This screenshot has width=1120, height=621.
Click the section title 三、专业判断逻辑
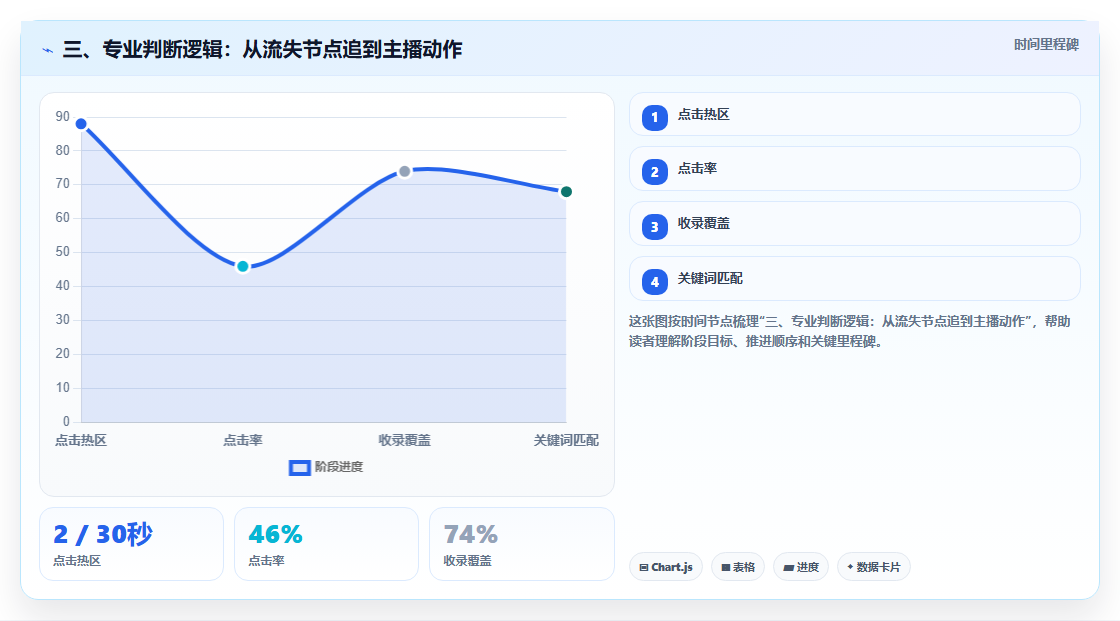pyautogui.click(x=262, y=49)
